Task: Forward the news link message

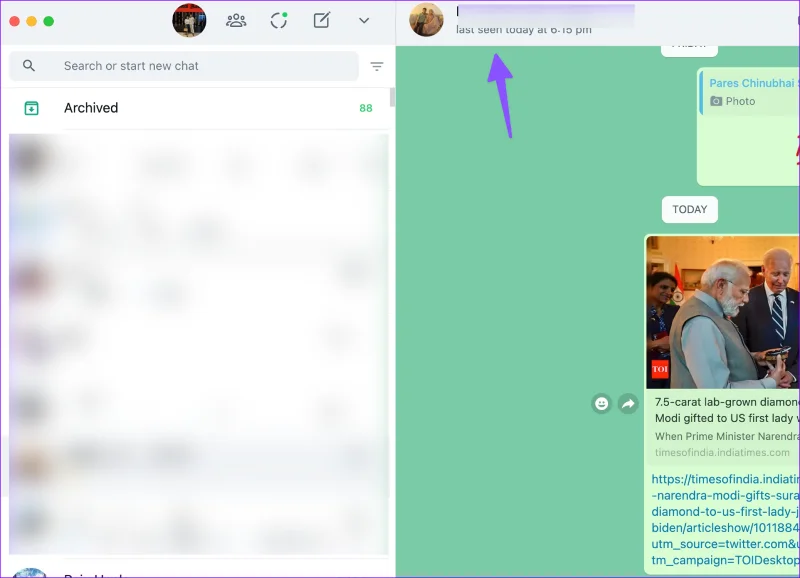Action: (x=628, y=404)
